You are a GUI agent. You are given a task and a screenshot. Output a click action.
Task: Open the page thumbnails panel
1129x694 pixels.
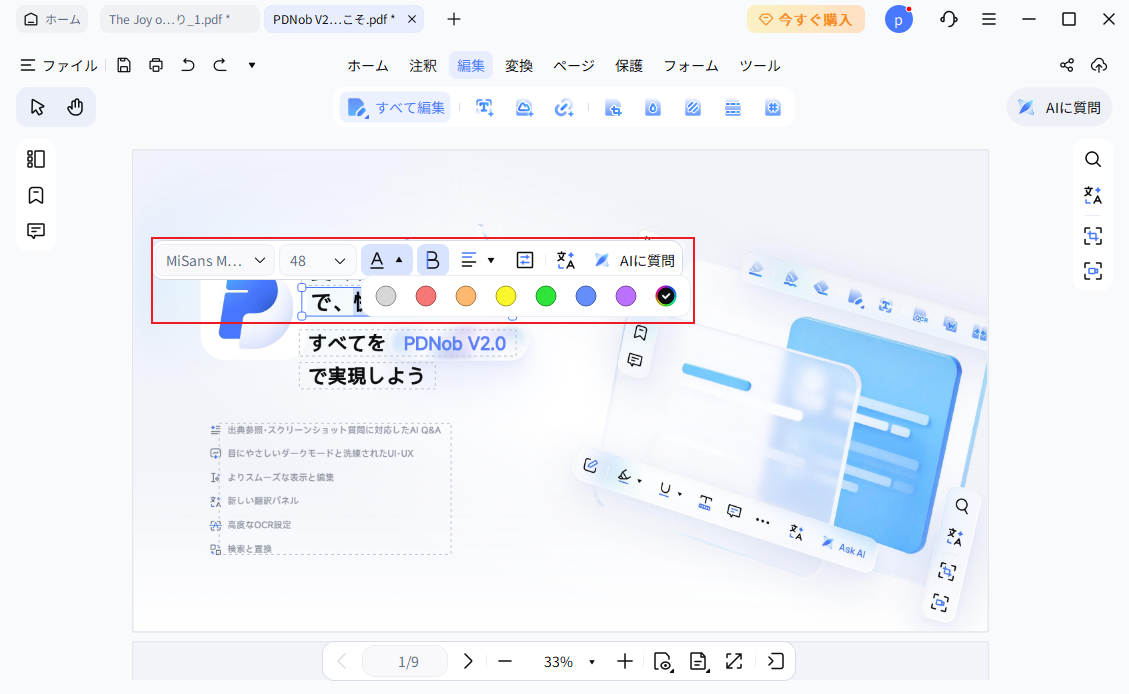(x=35, y=158)
